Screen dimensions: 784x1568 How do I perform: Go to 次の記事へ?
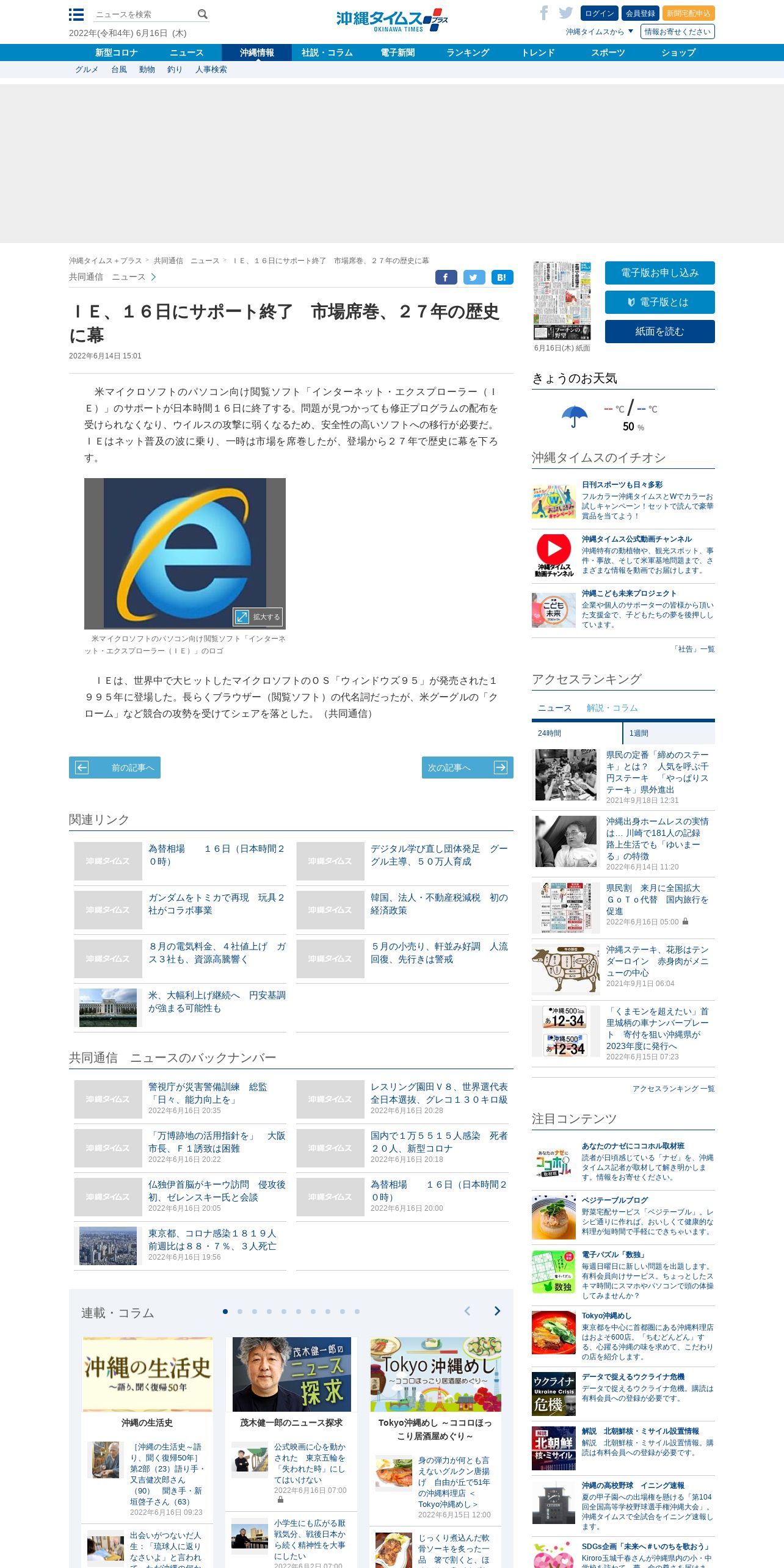pyautogui.click(x=468, y=768)
